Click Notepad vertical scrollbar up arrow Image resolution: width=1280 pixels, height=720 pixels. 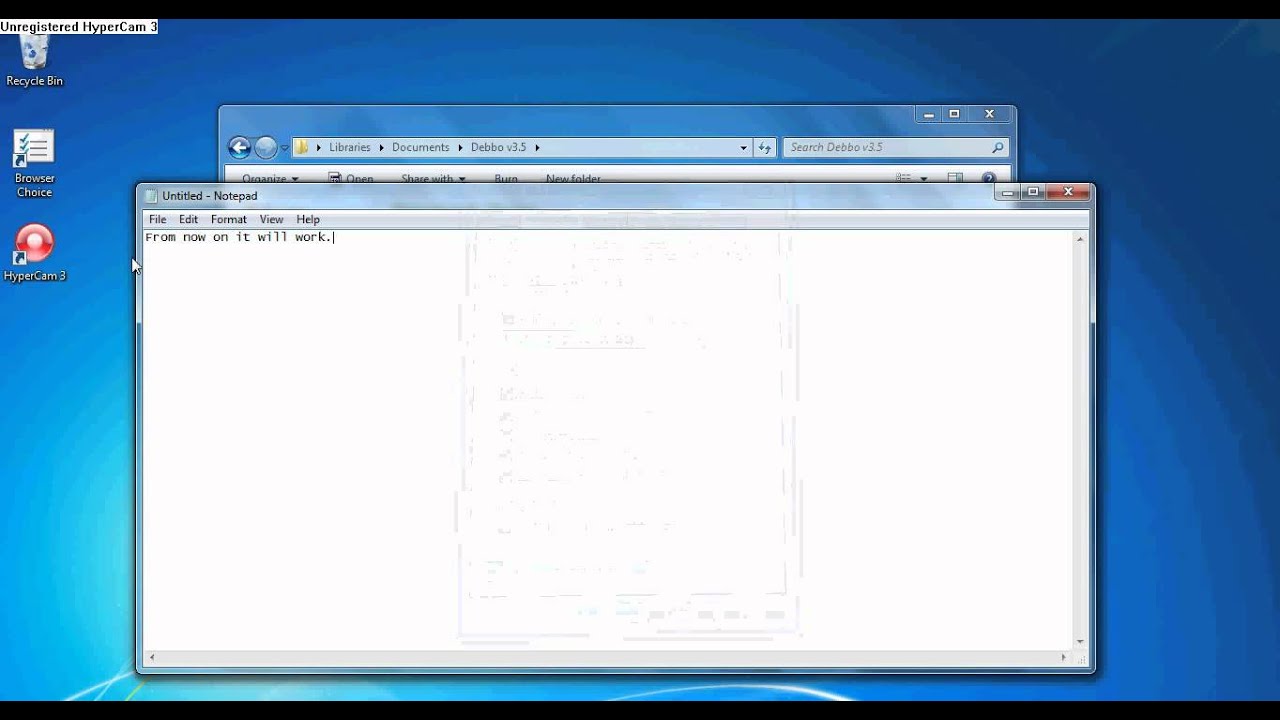(1080, 239)
